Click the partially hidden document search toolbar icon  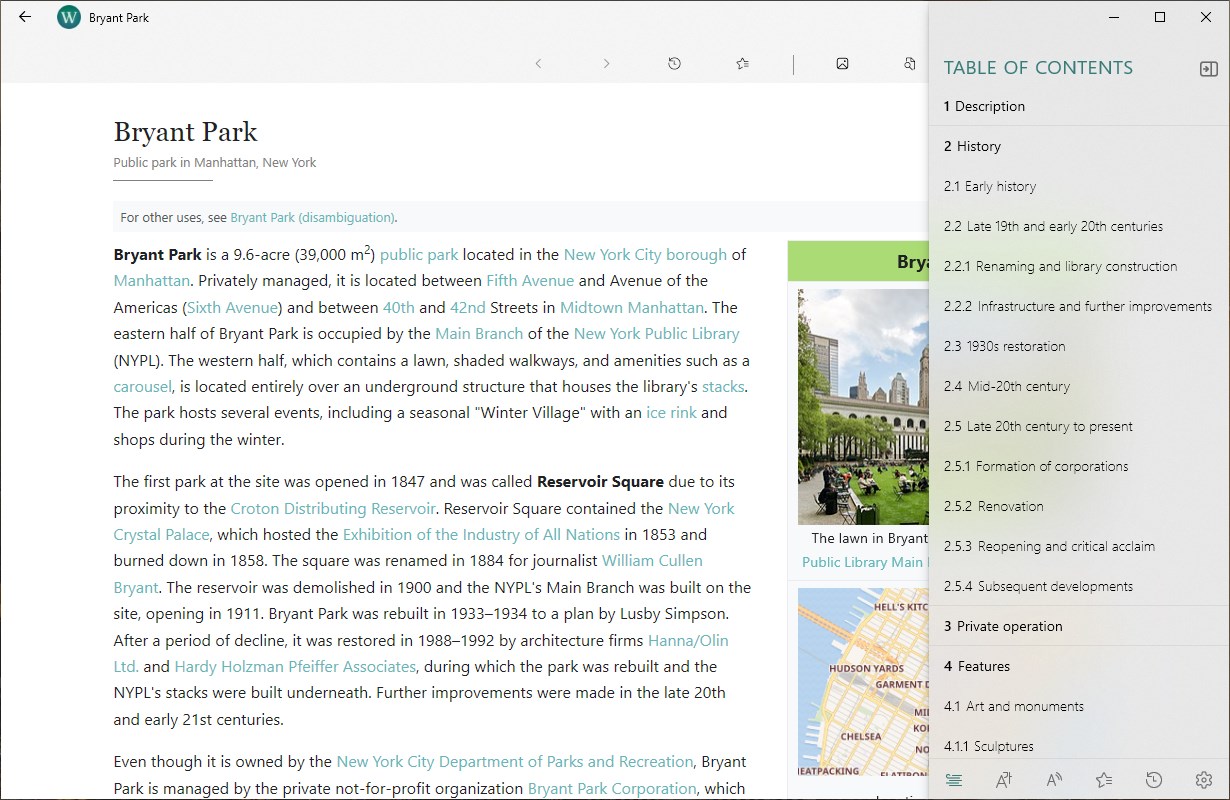910,64
